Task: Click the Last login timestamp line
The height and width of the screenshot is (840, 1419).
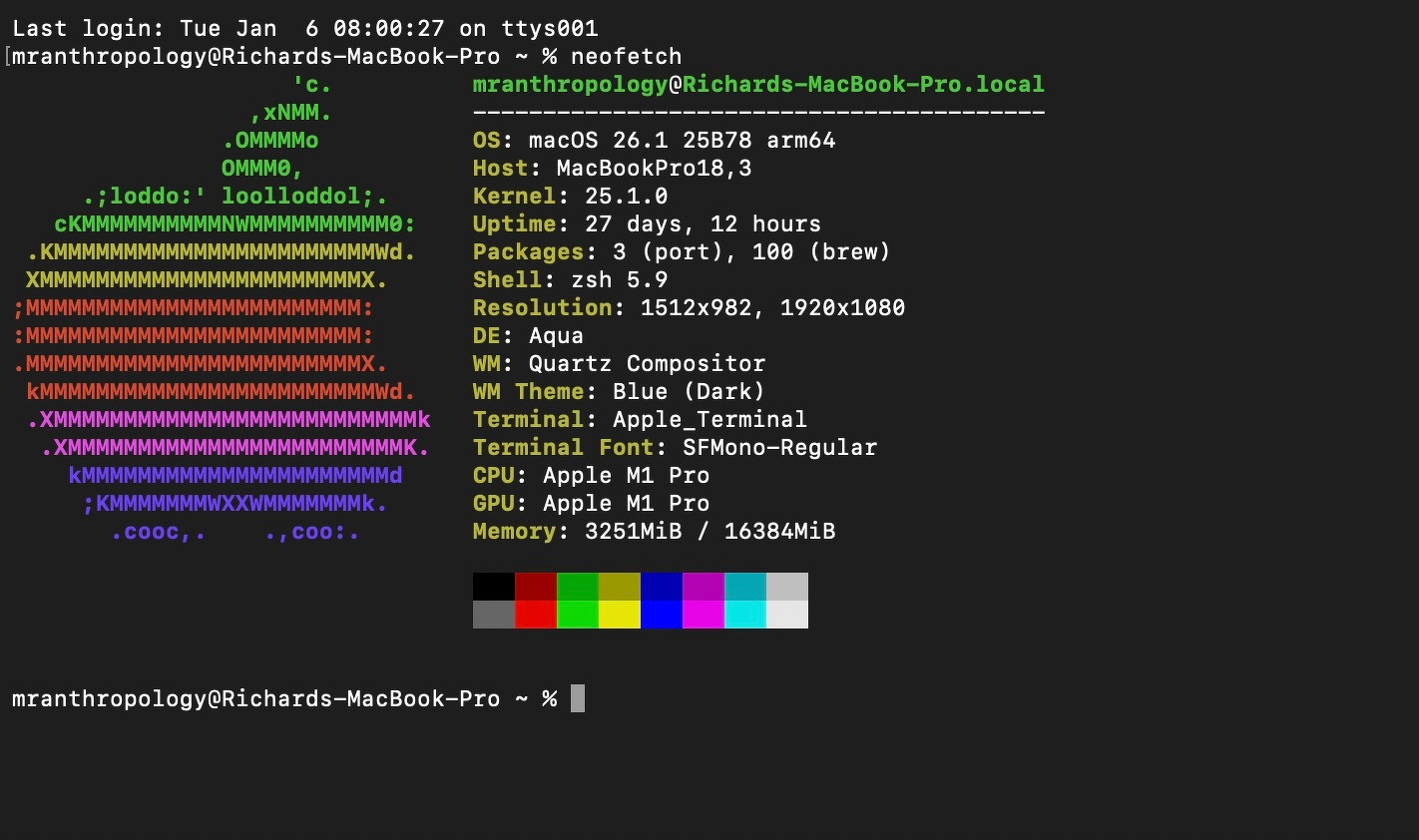Action: [x=304, y=29]
